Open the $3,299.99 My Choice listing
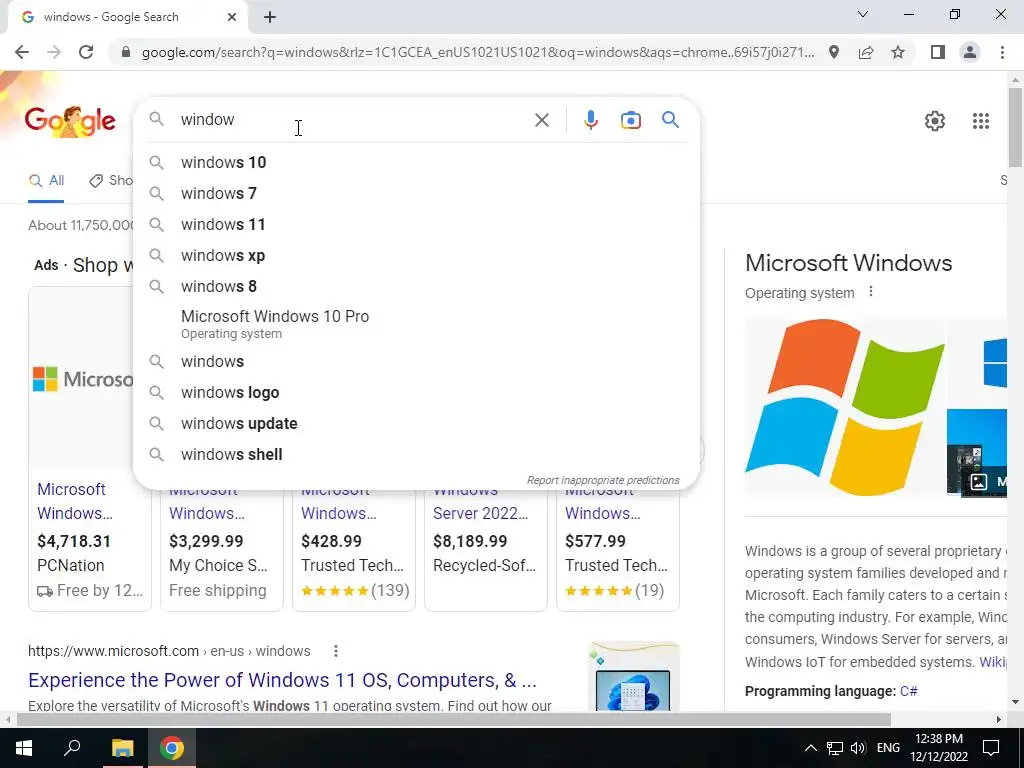This screenshot has width=1024, height=768. [221, 550]
